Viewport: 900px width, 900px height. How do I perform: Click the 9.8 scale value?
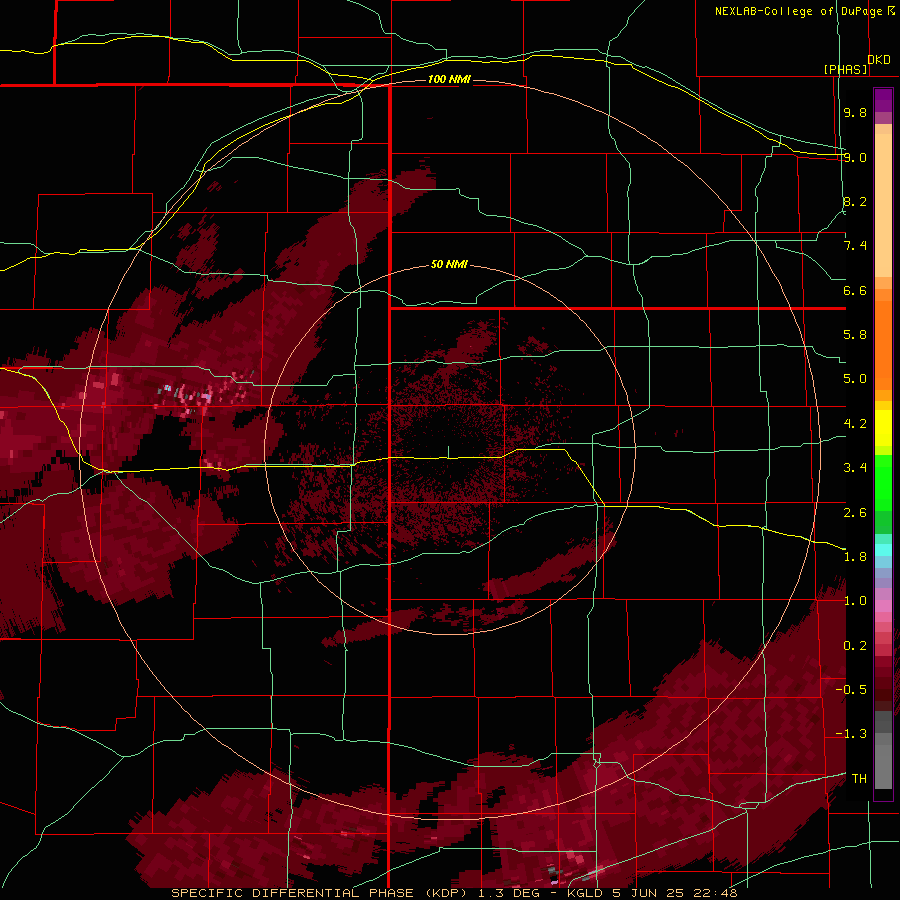click(x=855, y=112)
